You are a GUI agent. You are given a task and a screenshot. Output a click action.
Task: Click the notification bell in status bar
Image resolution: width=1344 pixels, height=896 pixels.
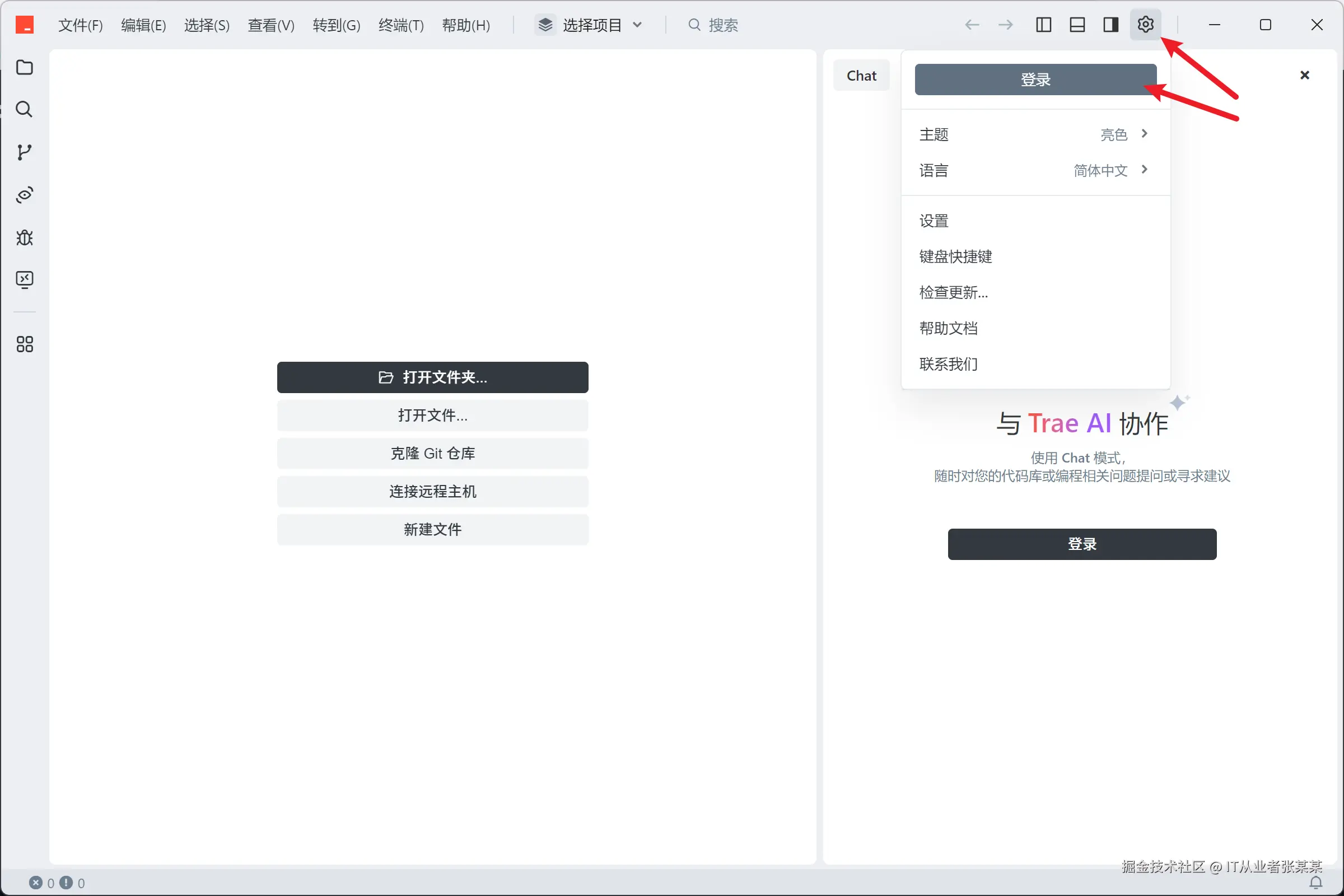[1315, 883]
